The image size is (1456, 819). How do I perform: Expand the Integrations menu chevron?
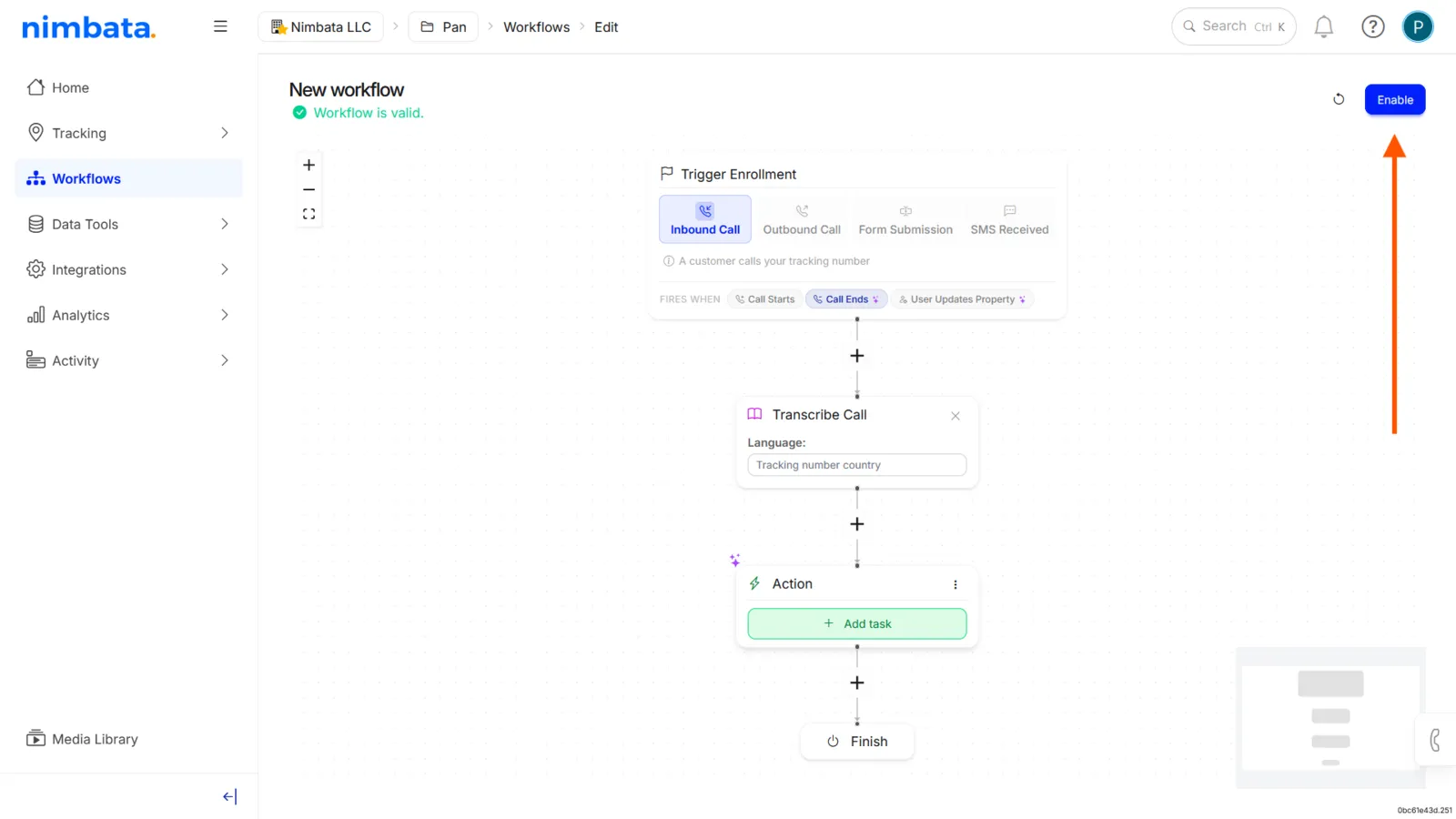224,269
